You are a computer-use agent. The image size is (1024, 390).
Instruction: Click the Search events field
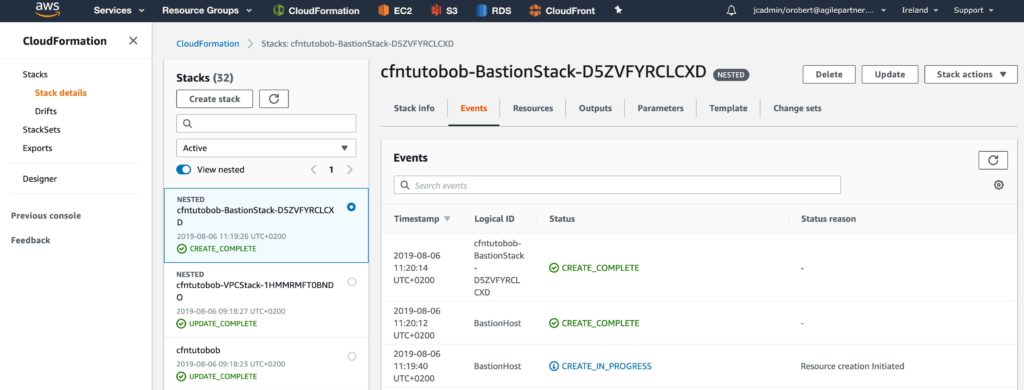point(617,185)
